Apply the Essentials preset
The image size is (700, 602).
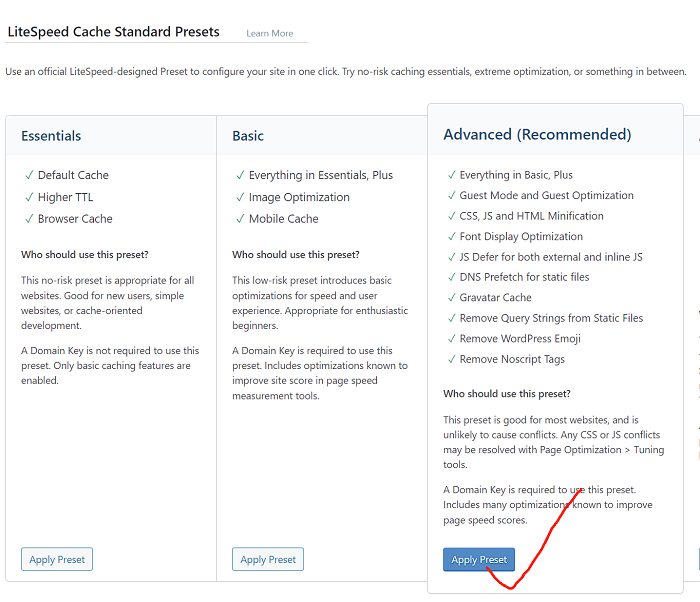click(x=57, y=559)
